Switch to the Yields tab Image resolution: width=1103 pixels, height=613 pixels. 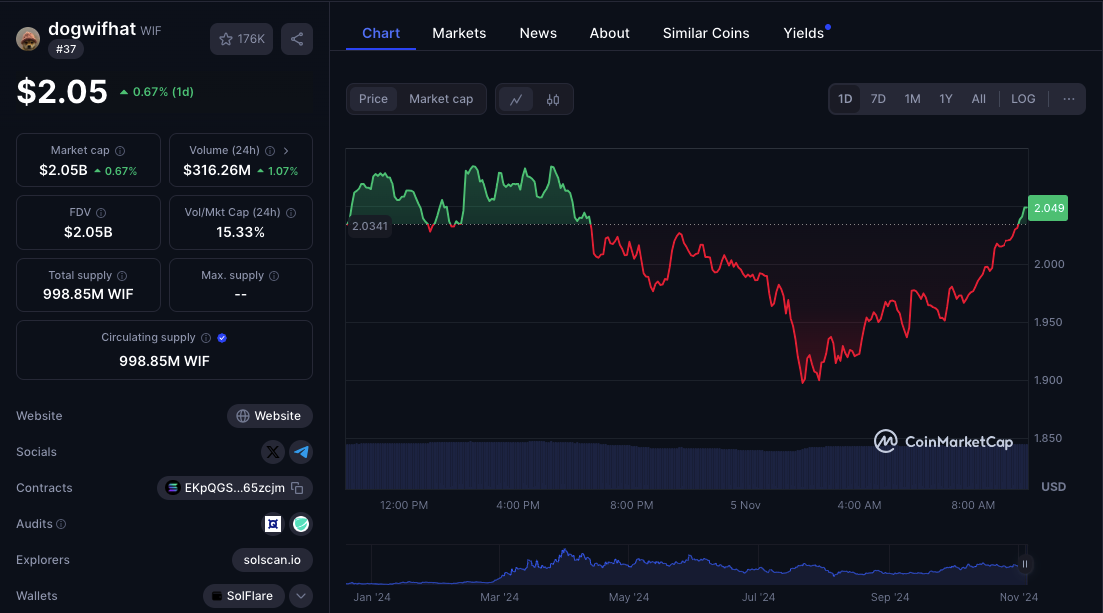coord(803,33)
